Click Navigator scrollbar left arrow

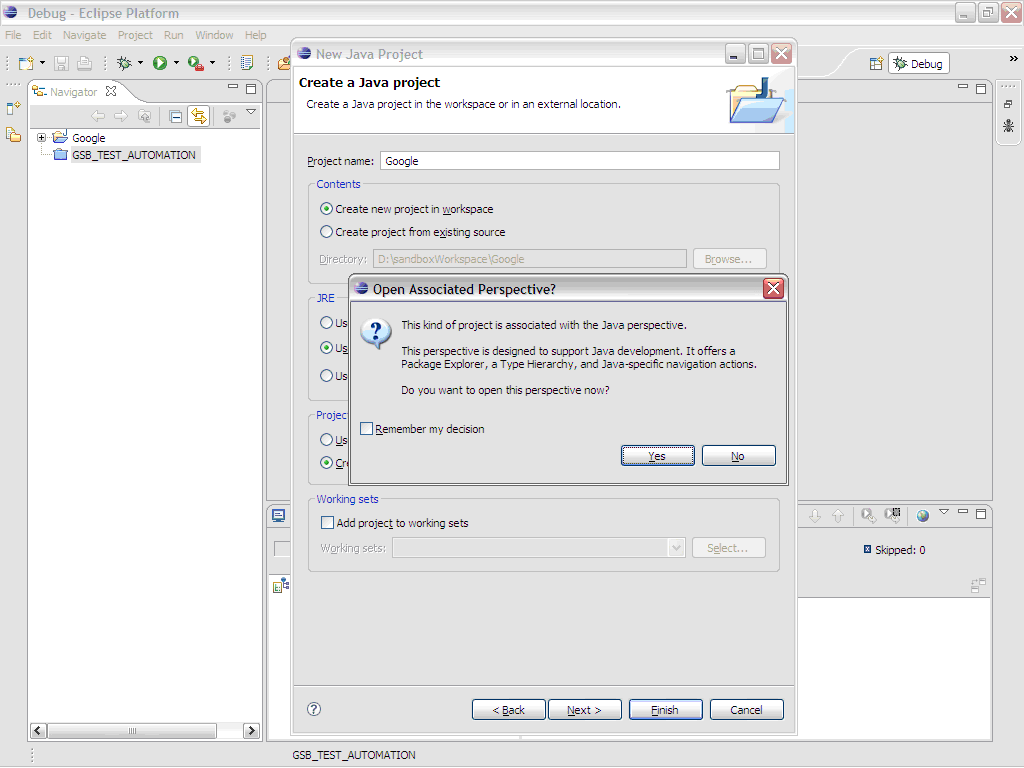click(x=38, y=730)
